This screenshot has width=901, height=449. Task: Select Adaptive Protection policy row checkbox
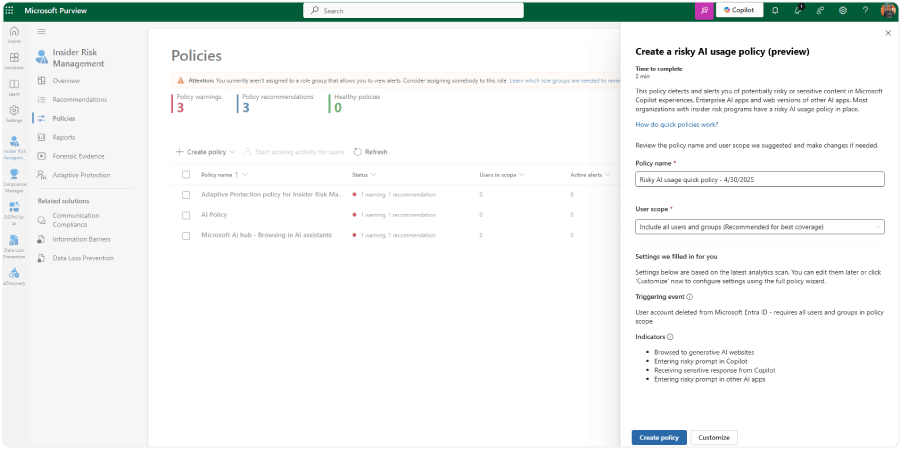[x=186, y=195]
